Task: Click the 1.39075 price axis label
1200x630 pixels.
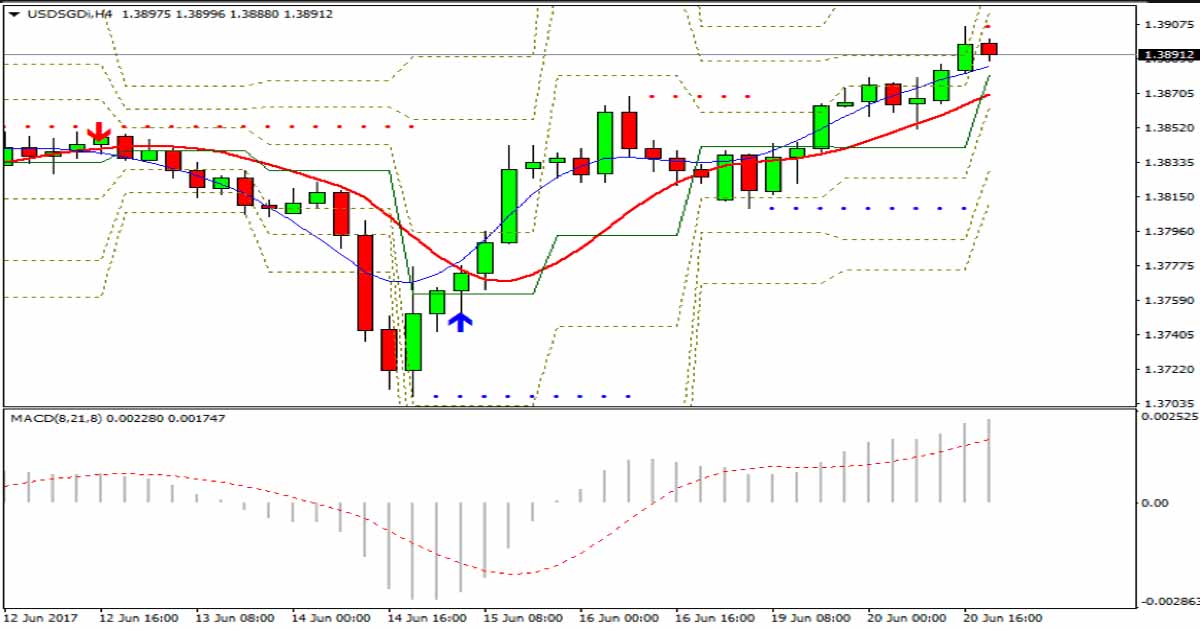Action: pos(1166,24)
